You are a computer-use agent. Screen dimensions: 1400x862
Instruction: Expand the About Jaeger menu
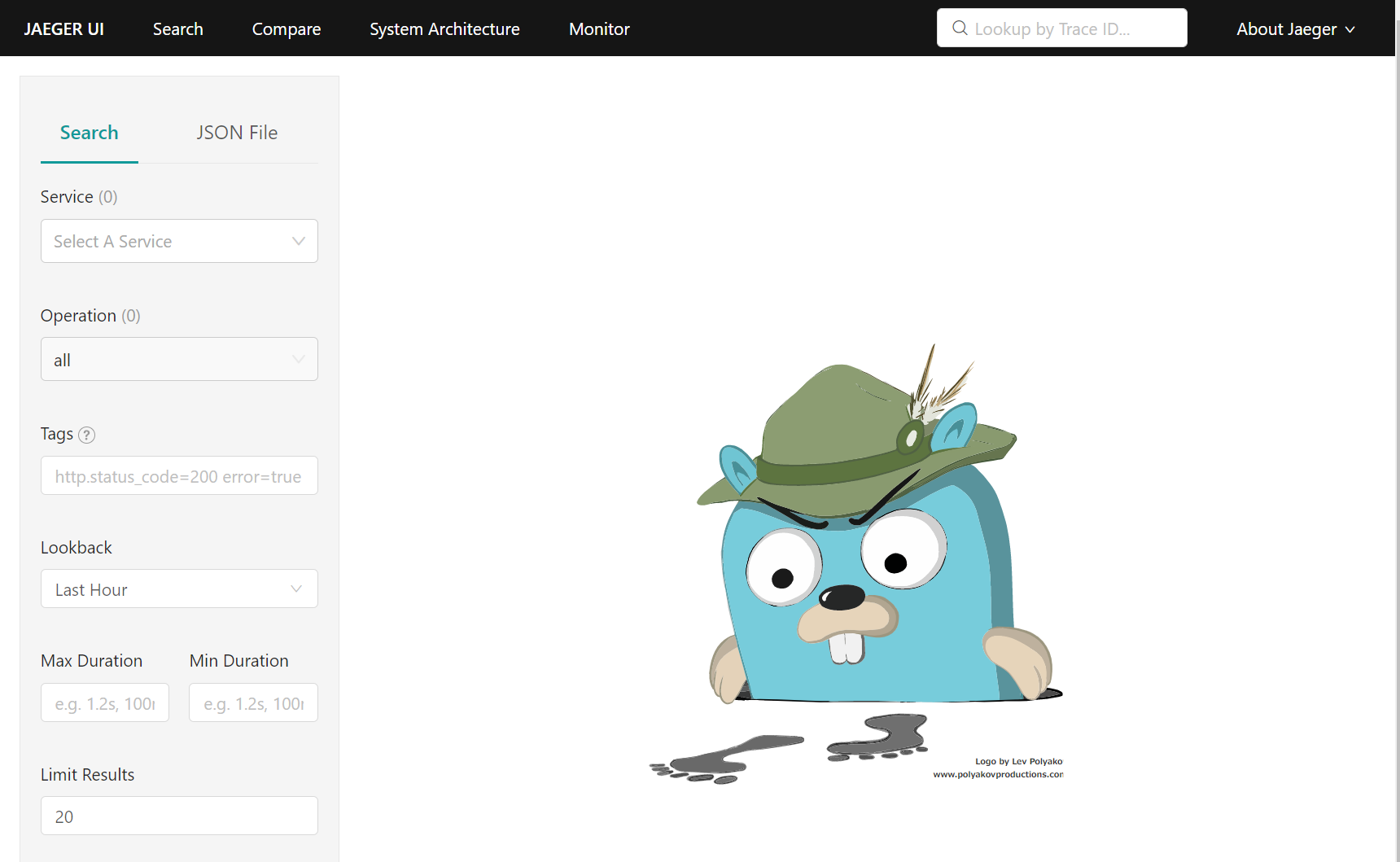[1295, 29]
